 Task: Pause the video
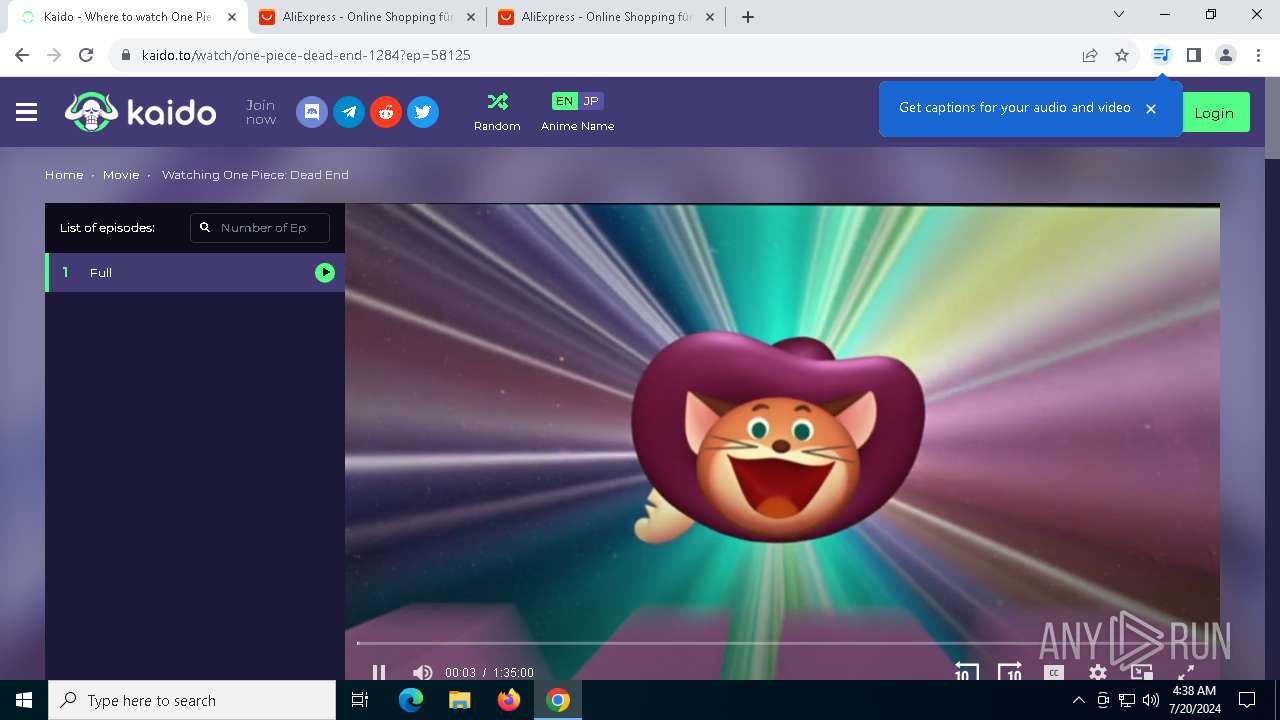click(379, 672)
